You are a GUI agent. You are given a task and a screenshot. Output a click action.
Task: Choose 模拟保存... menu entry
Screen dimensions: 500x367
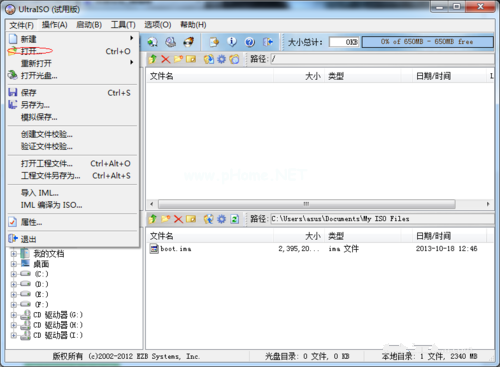[73, 117]
